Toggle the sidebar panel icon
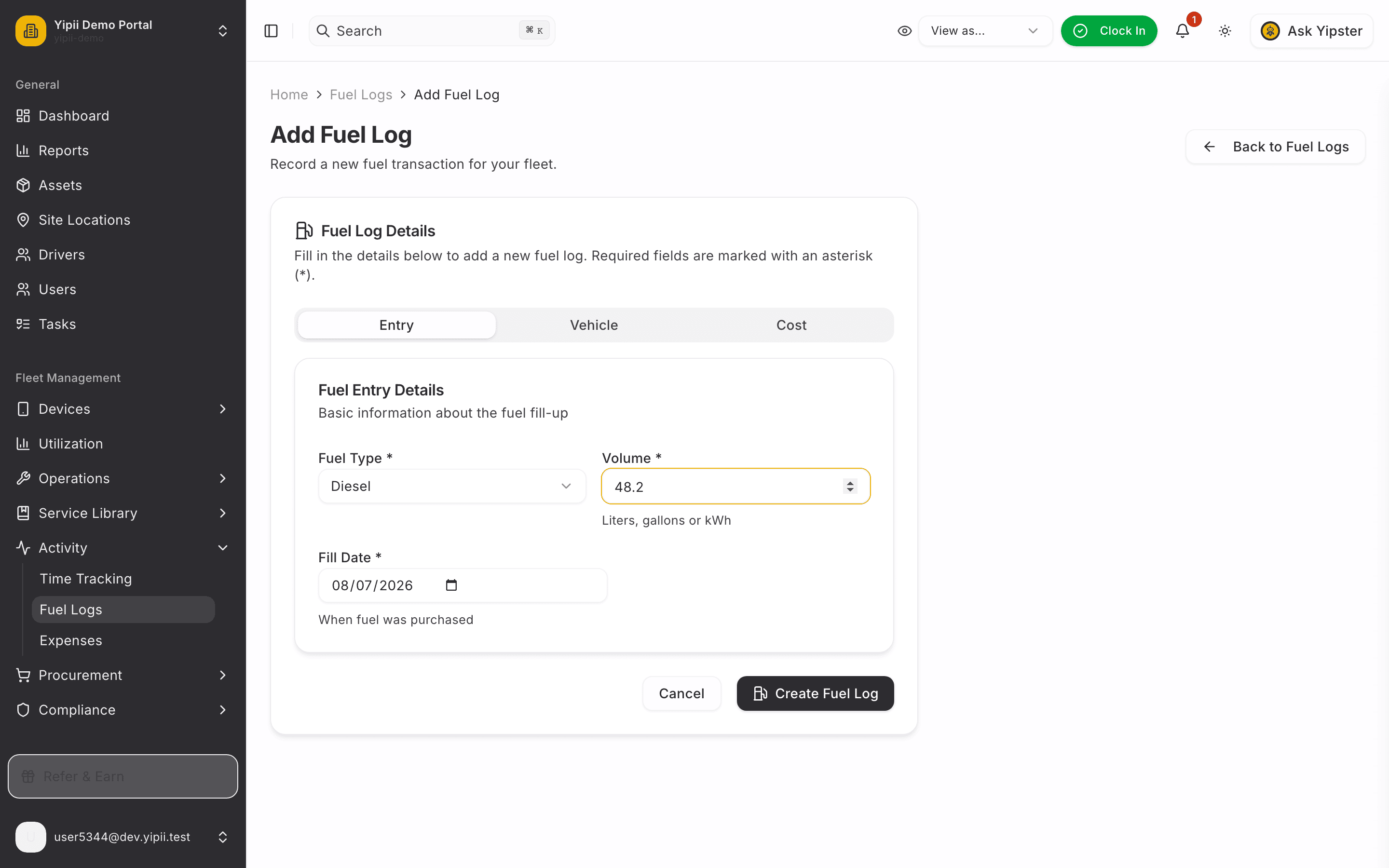Viewport: 1389px width, 868px height. pyautogui.click(x=271, y=31)
